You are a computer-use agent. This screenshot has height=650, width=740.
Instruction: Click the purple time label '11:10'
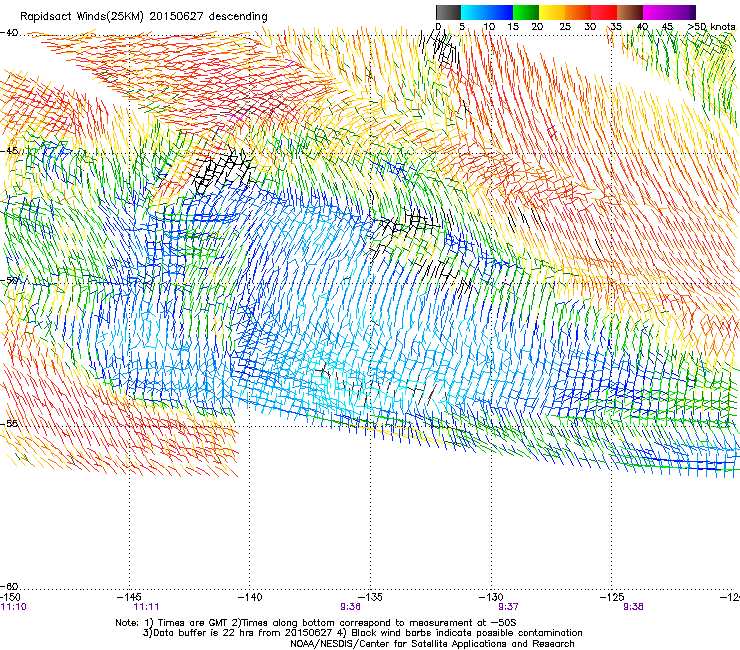13,607
